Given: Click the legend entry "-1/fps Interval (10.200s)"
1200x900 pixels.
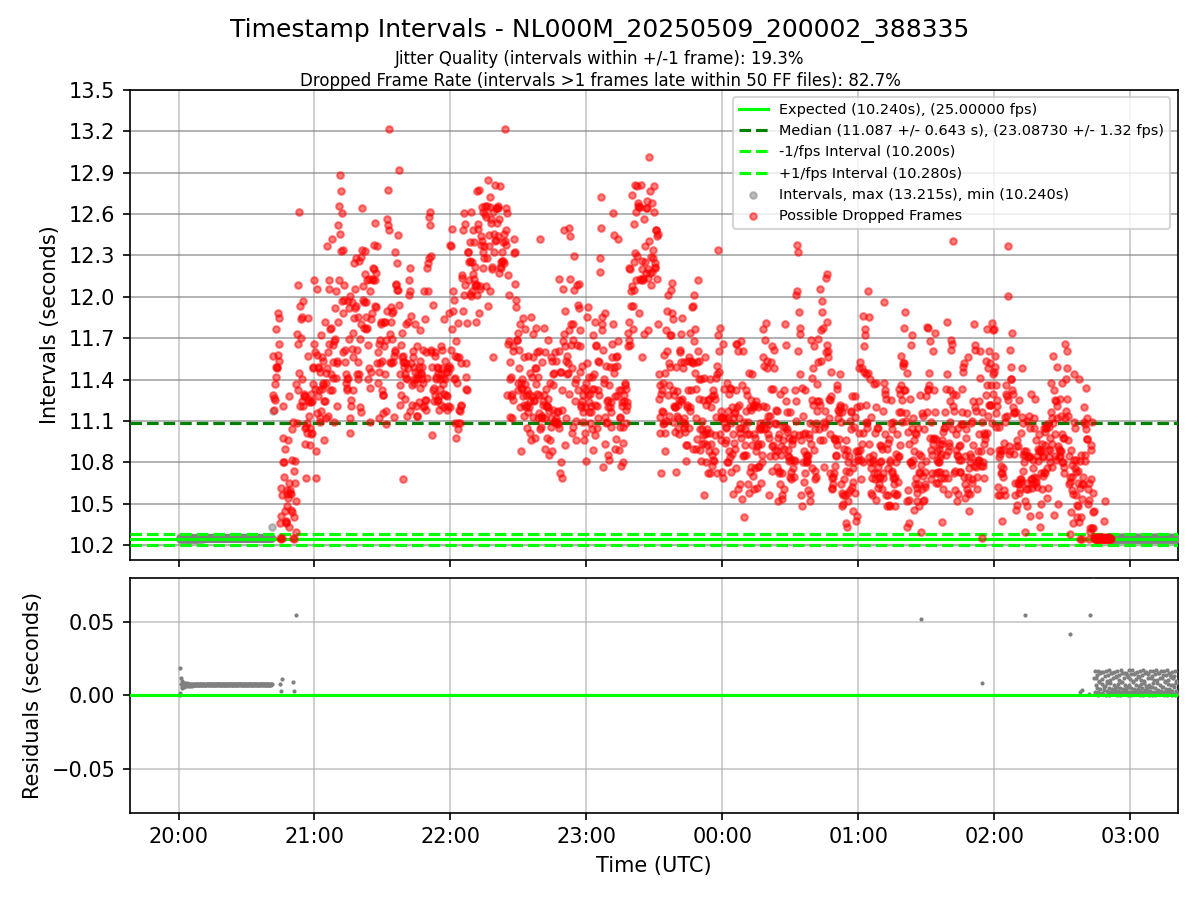Looking at the screenshot, I should point(867,151).
